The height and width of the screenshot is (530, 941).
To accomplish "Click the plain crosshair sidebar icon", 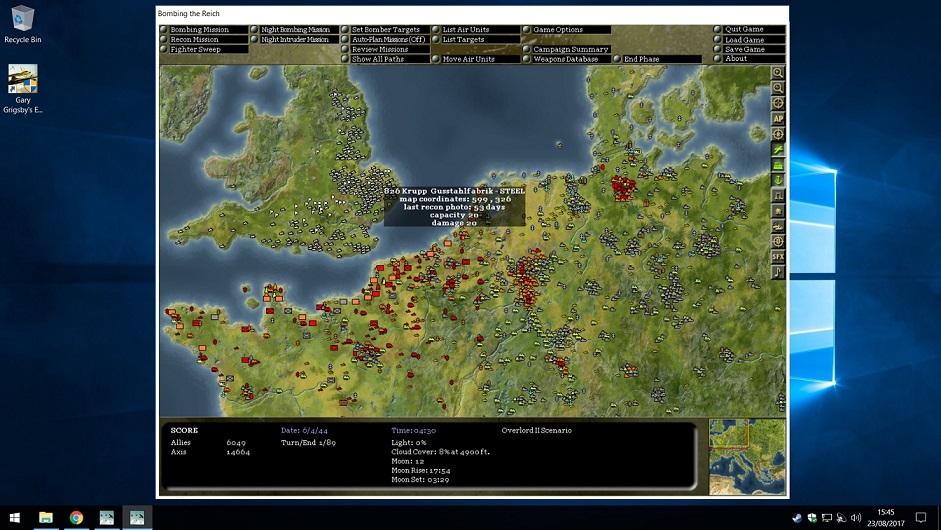I will 778,103.
